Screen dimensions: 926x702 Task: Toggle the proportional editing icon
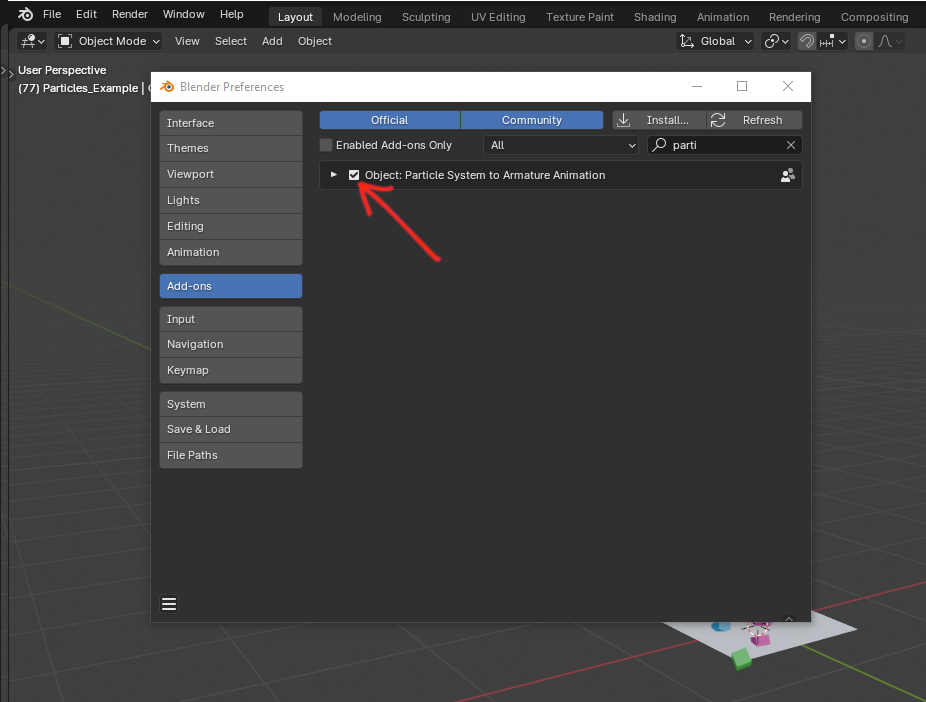(863, 41)
